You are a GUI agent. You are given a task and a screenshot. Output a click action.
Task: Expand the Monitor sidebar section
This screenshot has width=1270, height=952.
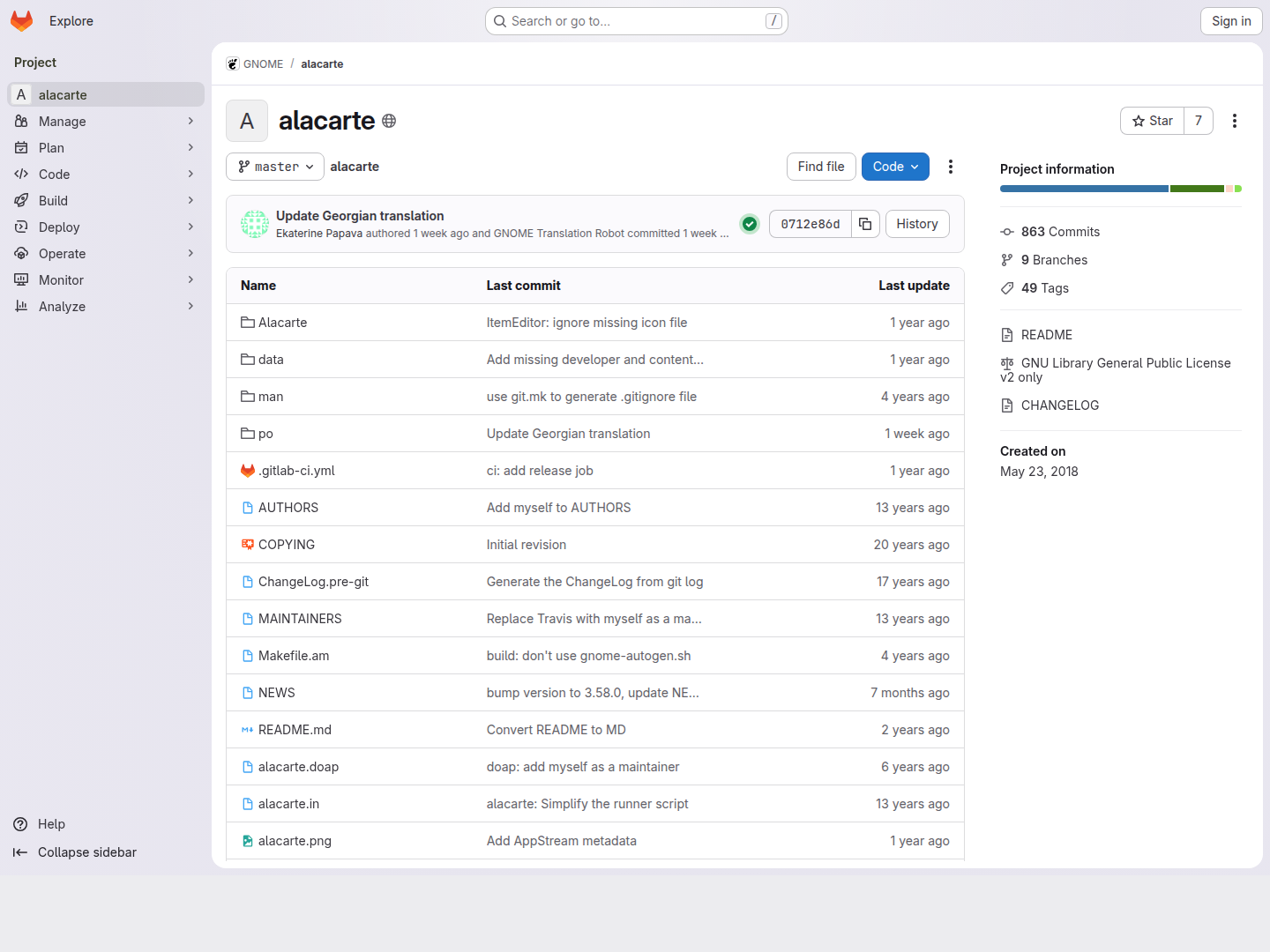click(x=106, y=280)
